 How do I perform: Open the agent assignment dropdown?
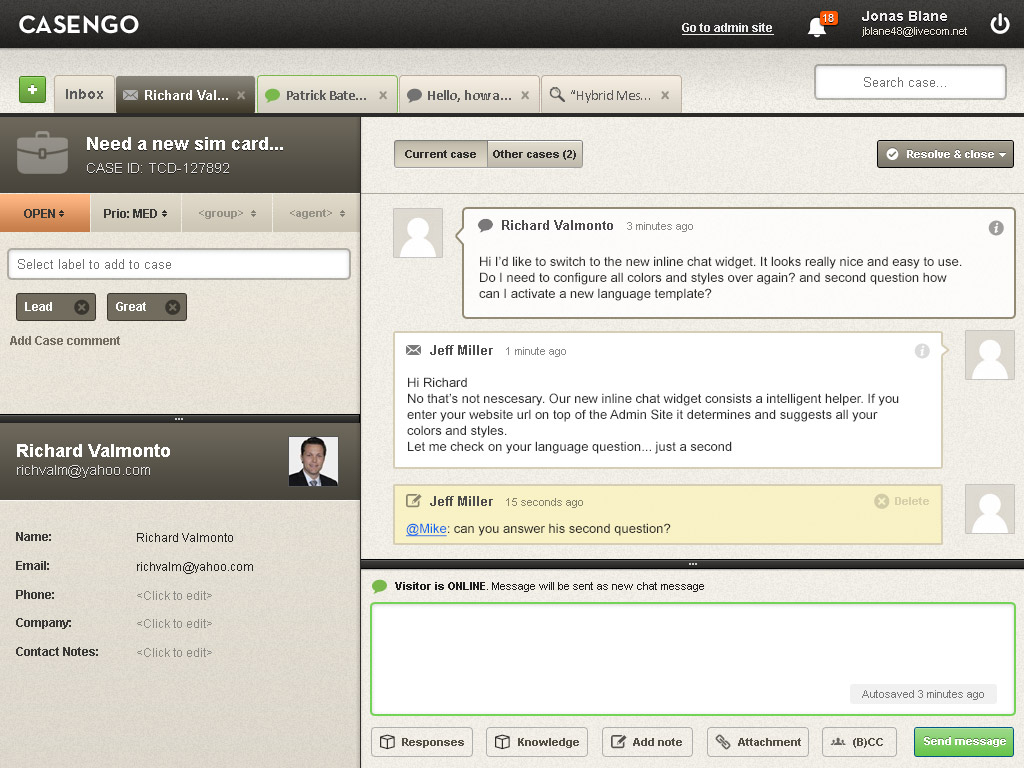click(x=316, y=213)
